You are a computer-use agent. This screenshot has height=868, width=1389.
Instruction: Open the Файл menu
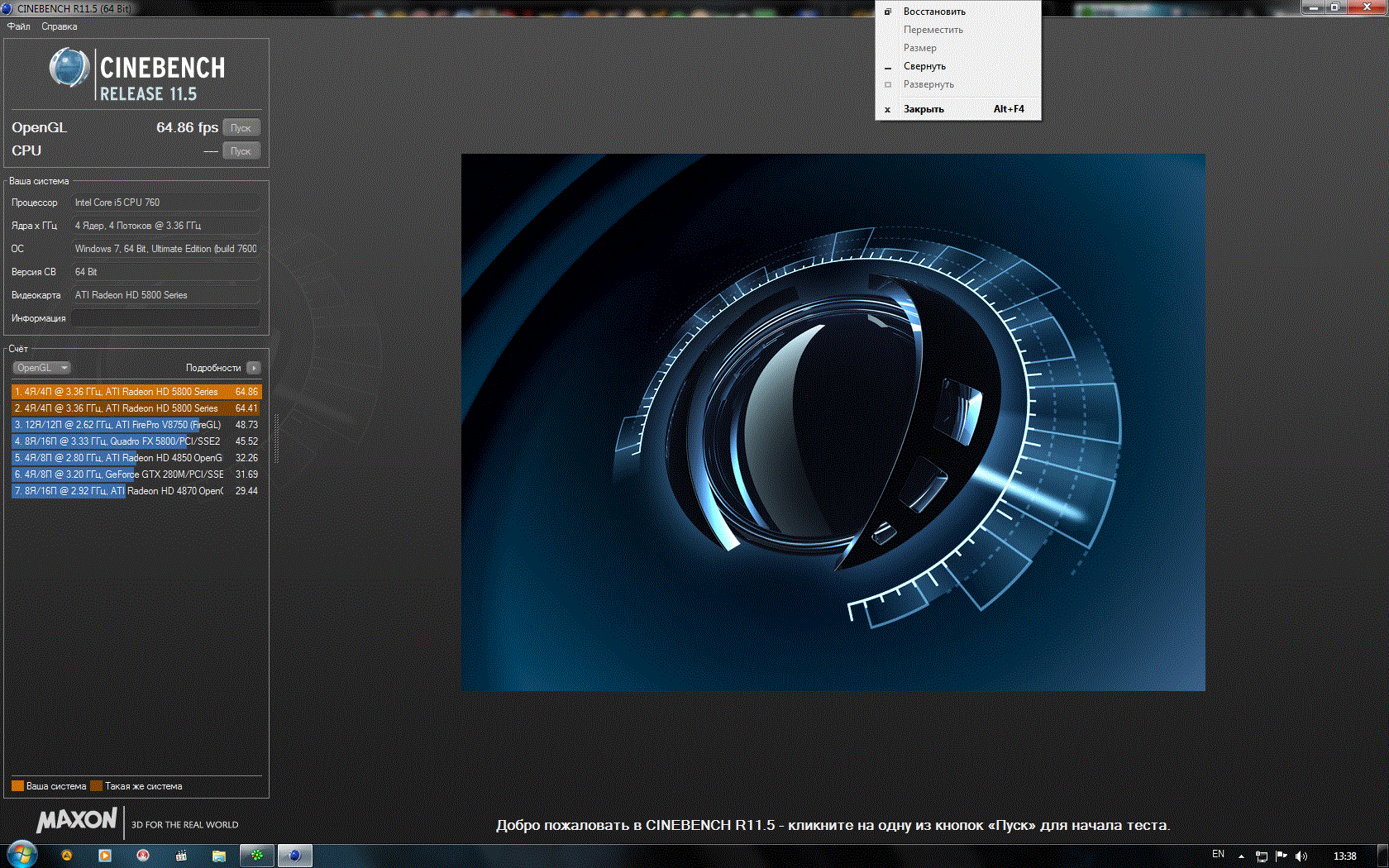pos(19,26)
